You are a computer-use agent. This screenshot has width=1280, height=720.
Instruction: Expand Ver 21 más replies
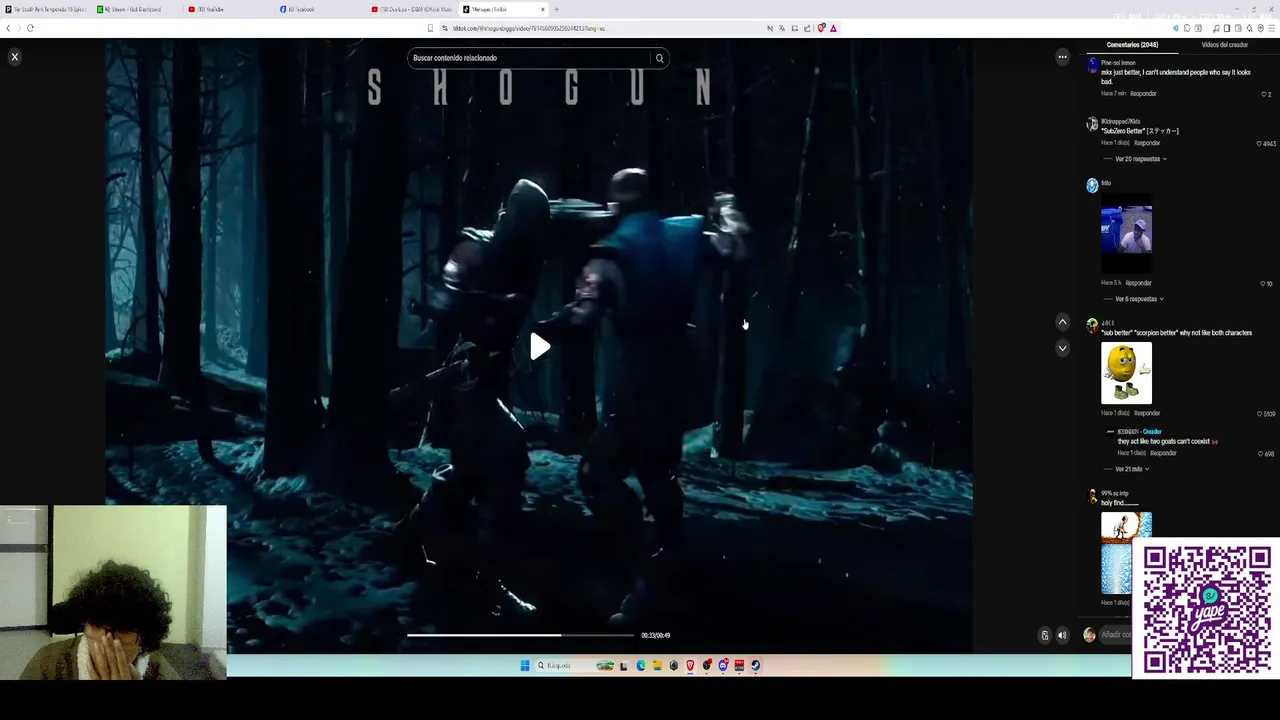pyautogui.click(x=1132, y=469)
